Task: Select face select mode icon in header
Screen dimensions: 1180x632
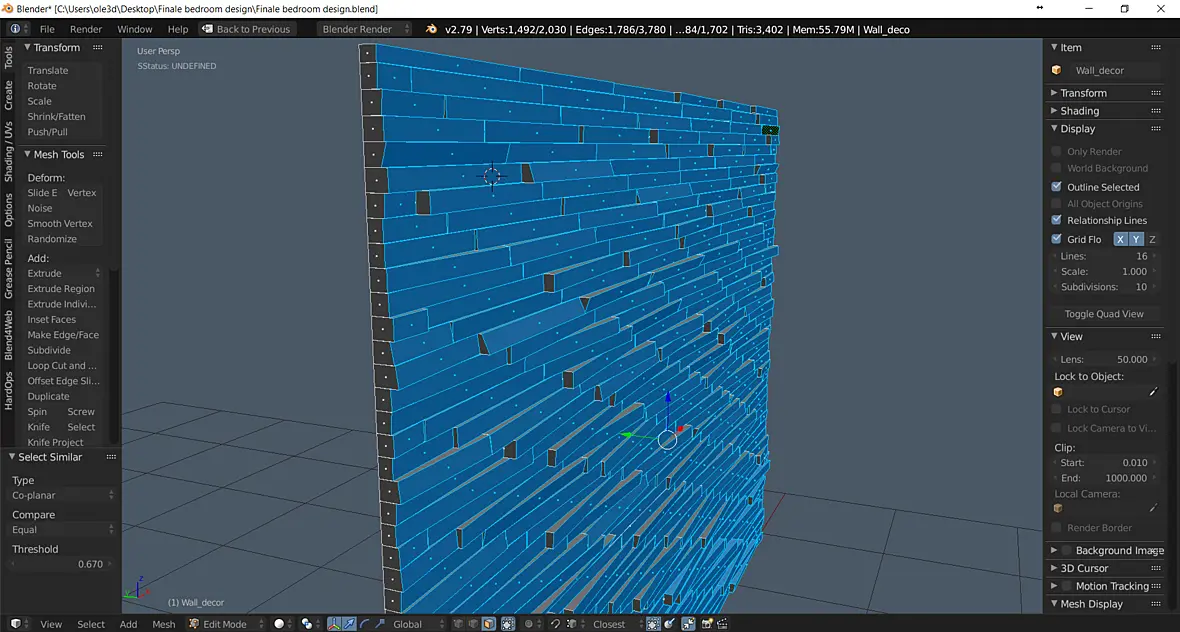Action: click(489, 624)
